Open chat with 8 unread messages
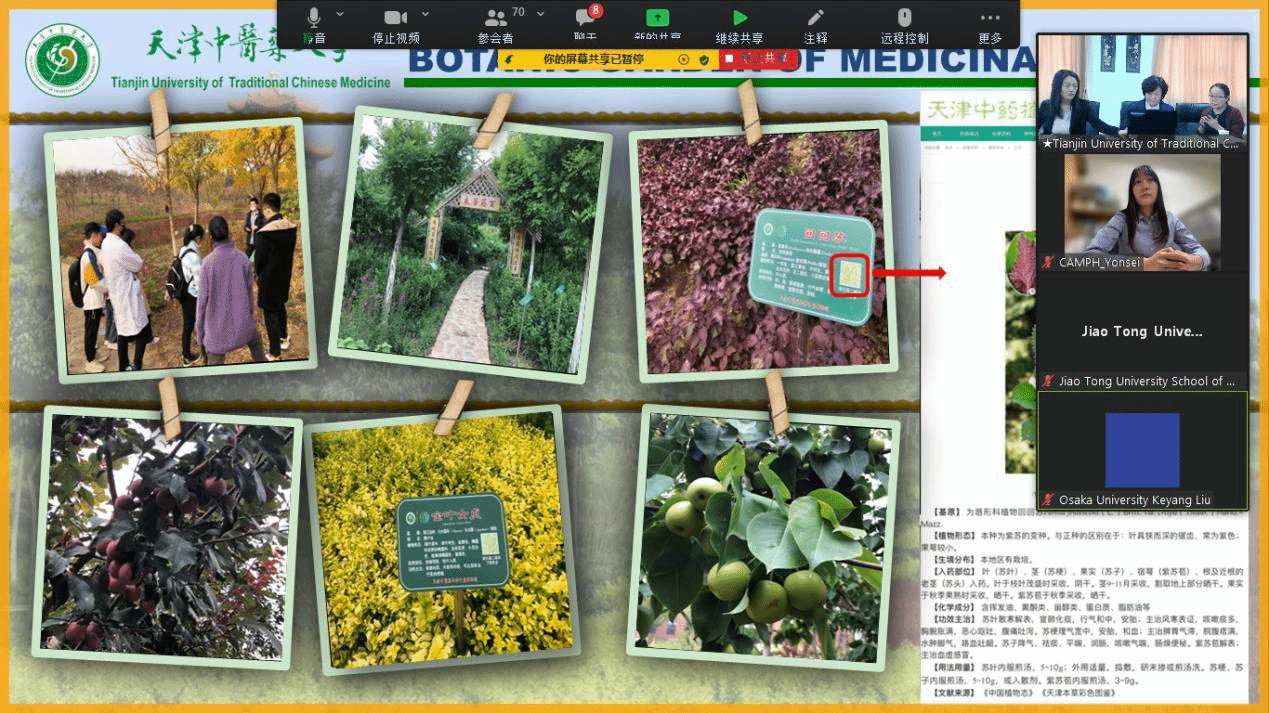The image size is (1269, 713). coord(585,18)
